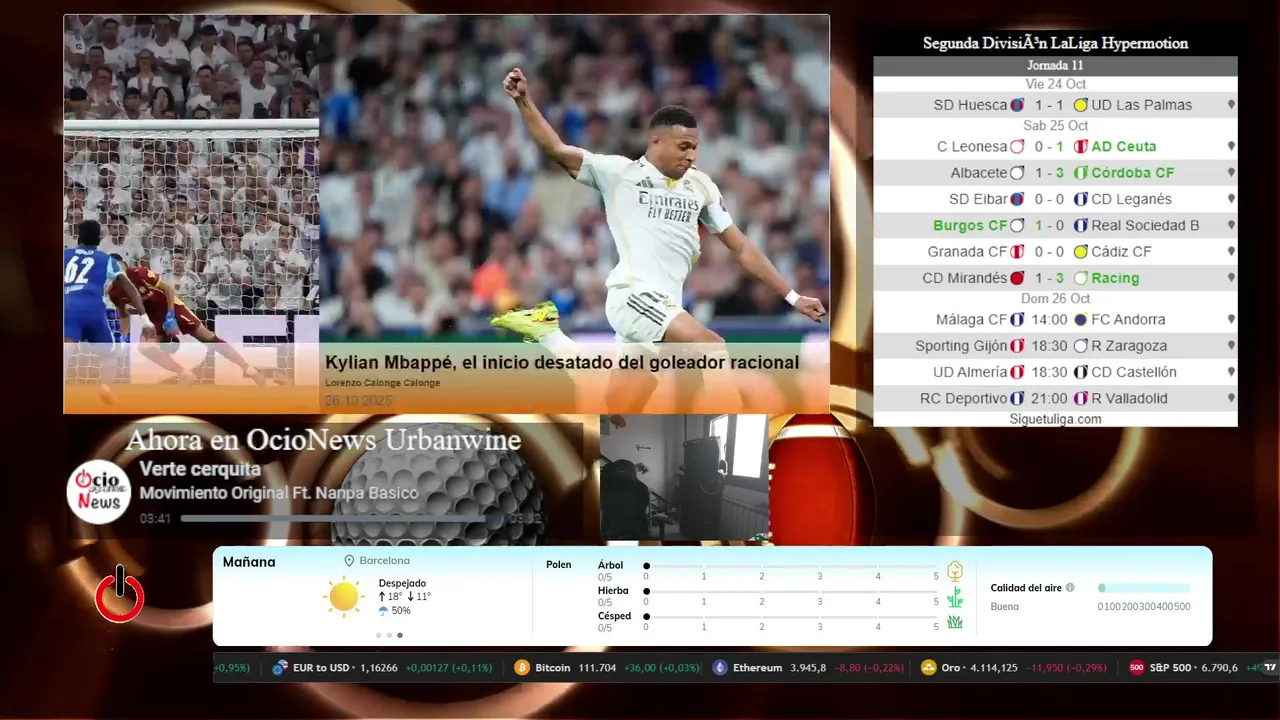Click the air quality level bar

point(1144,588)
